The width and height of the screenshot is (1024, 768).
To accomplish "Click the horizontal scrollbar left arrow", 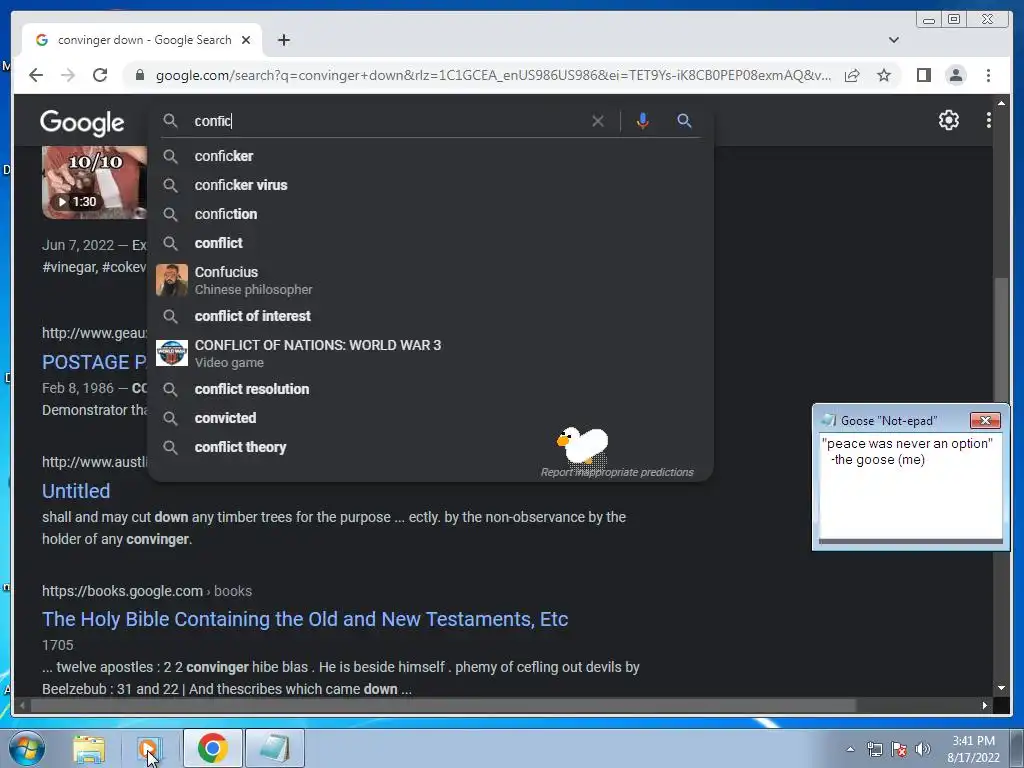I will 22,705.
